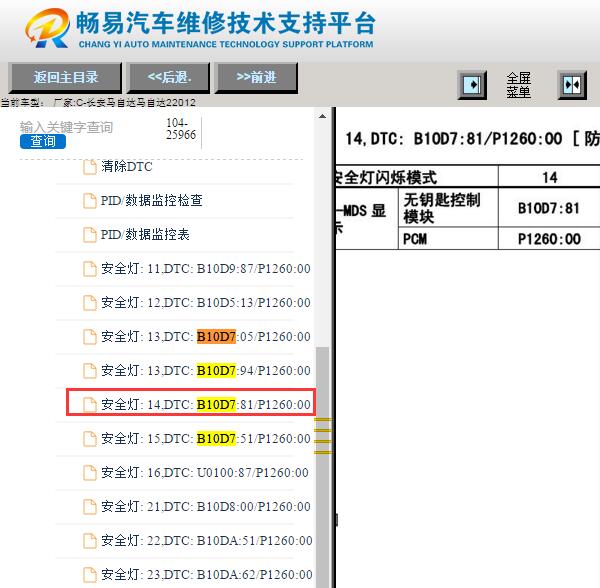
Task: Open PID/数据监控检查 tree item
Action: click(x=152, y=200)
